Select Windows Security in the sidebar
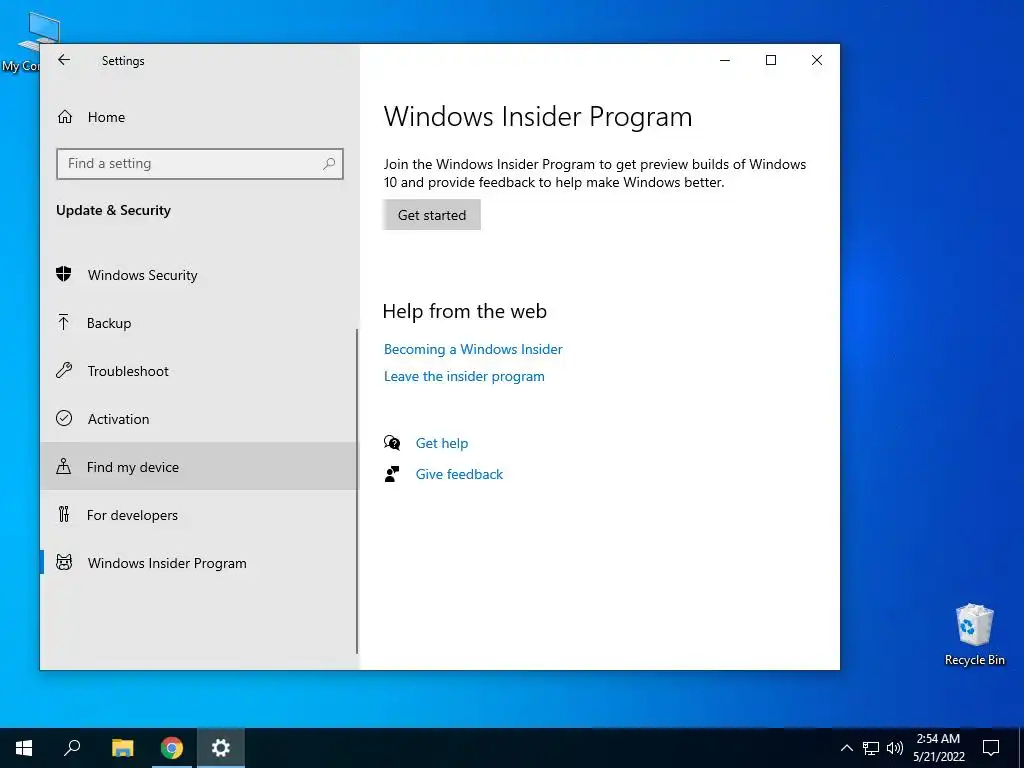This screenshot has width=1024, height=768. pyautogui.click(x=199, y=275)
